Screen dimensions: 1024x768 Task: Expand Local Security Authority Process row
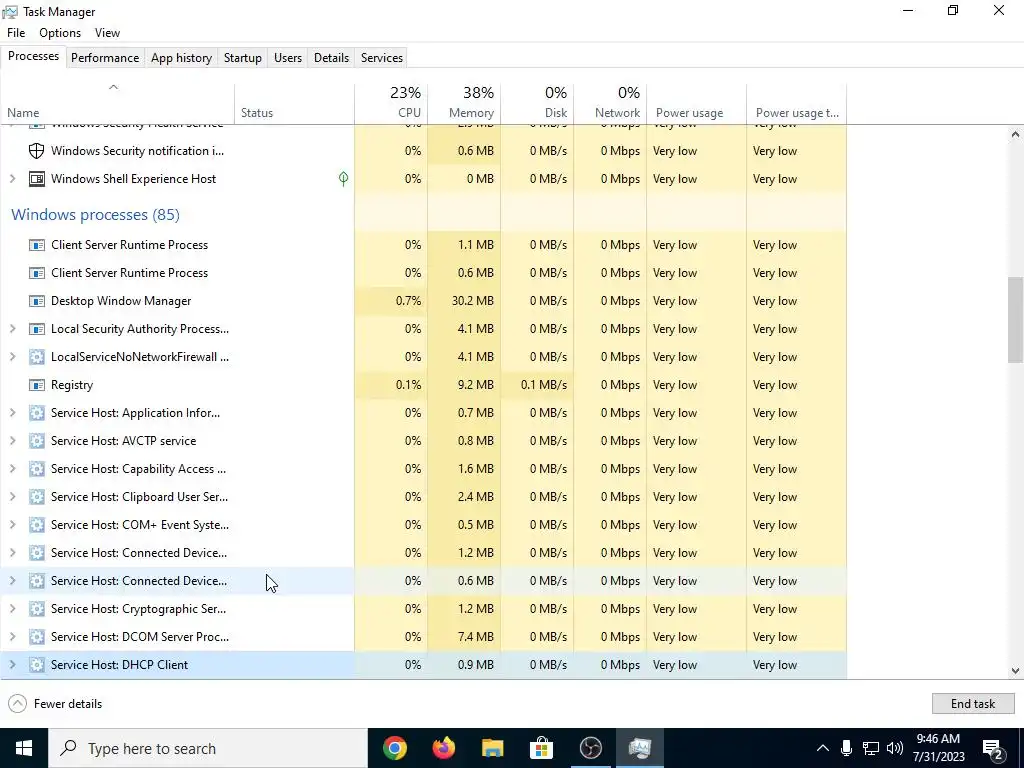[12, 329]
